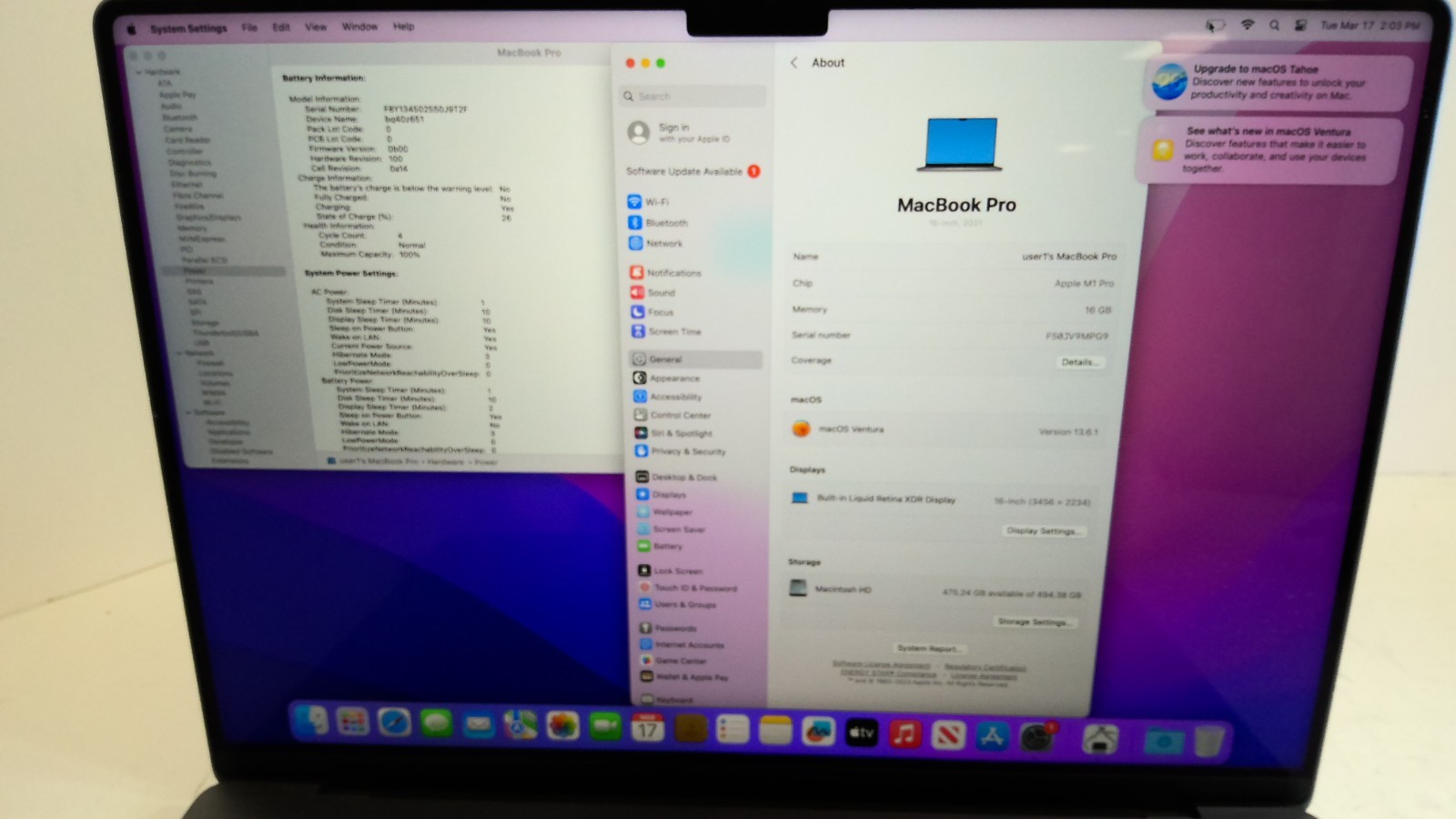Open App Store from the Dock
The width and height of the screenshot is (1456, 819).
(x=992, y=736)
